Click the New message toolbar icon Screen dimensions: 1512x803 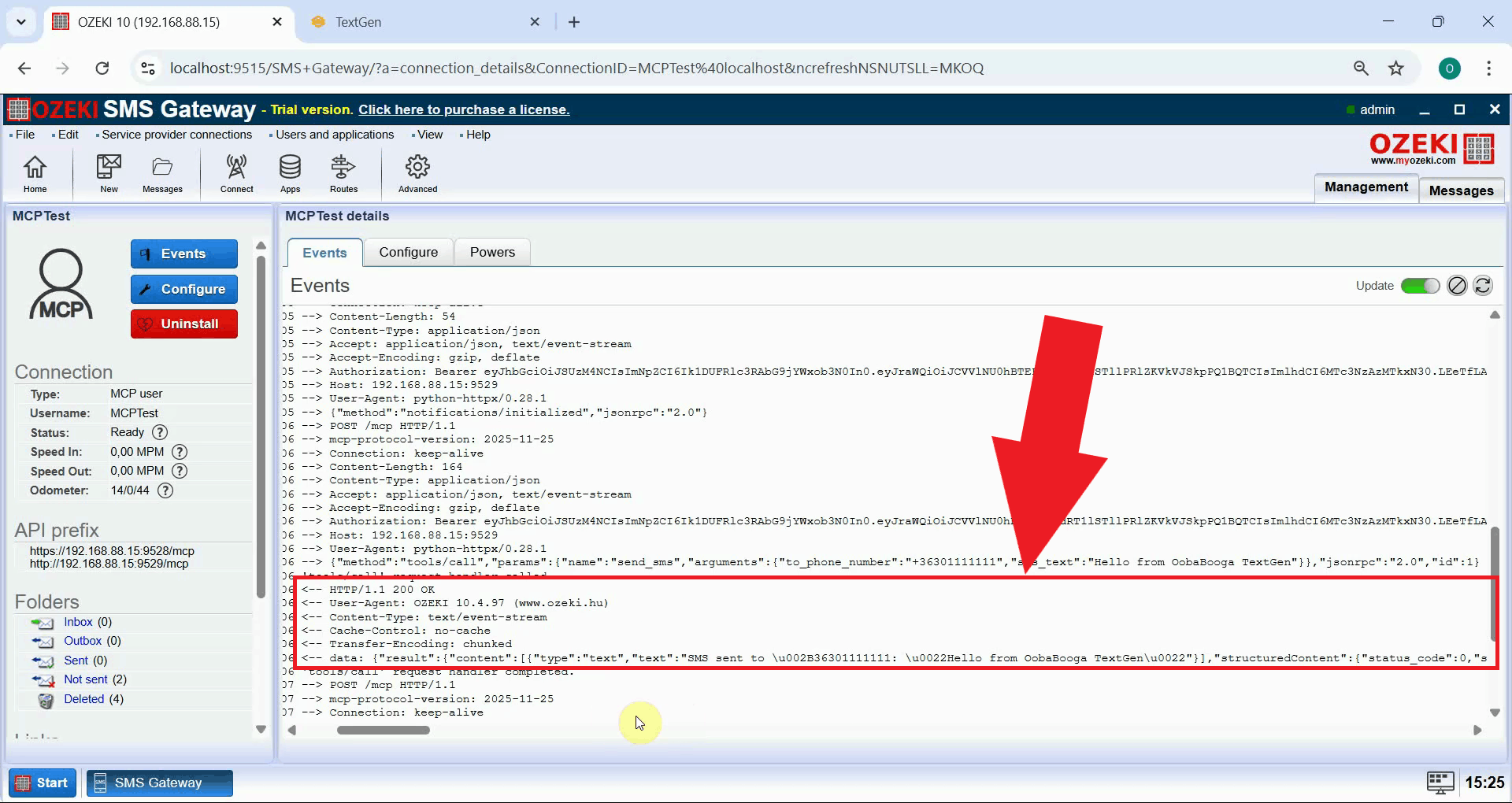[109, 173]
